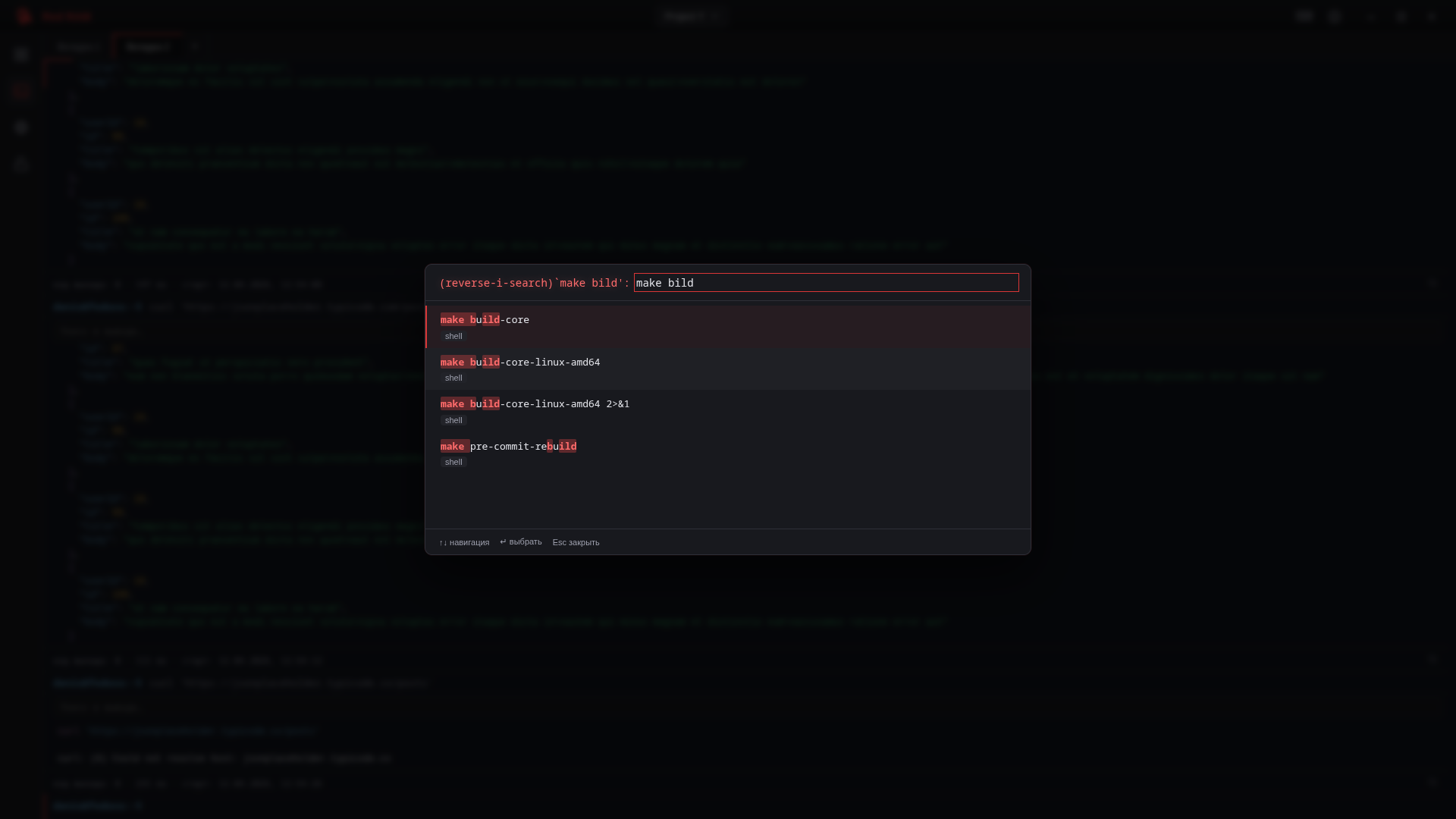Click the red app logo in the top-left corner
Viewport: 1456px width, 819px height.
24,16
